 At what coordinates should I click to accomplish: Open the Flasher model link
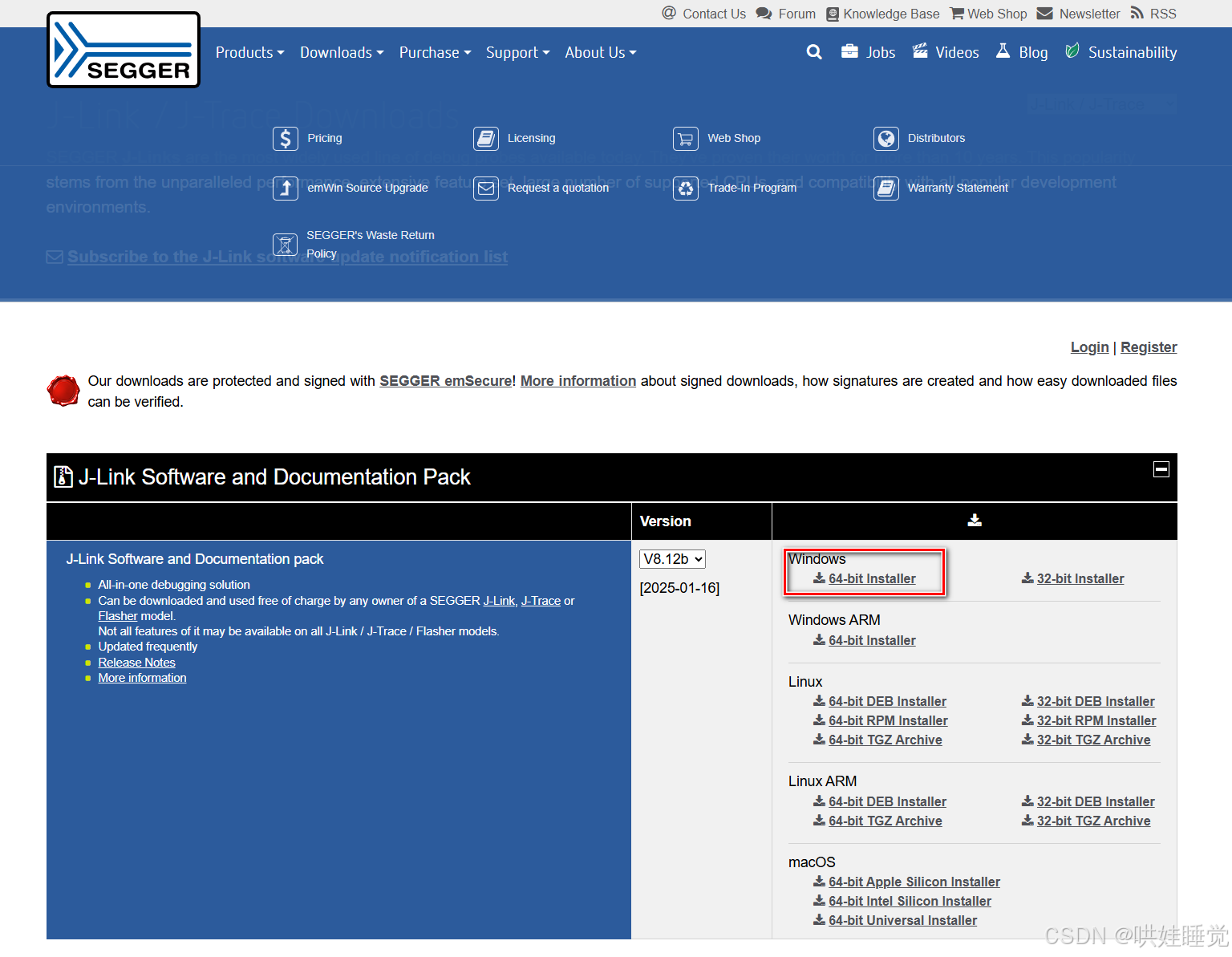click(x=118, y=616)
